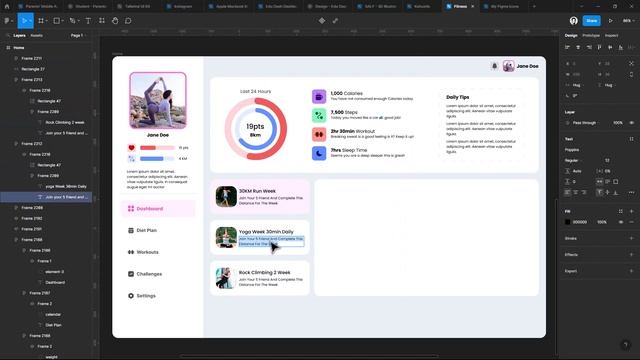
Task: Click the Create link icon in toolbar
Action: click(x=335, y=21)
